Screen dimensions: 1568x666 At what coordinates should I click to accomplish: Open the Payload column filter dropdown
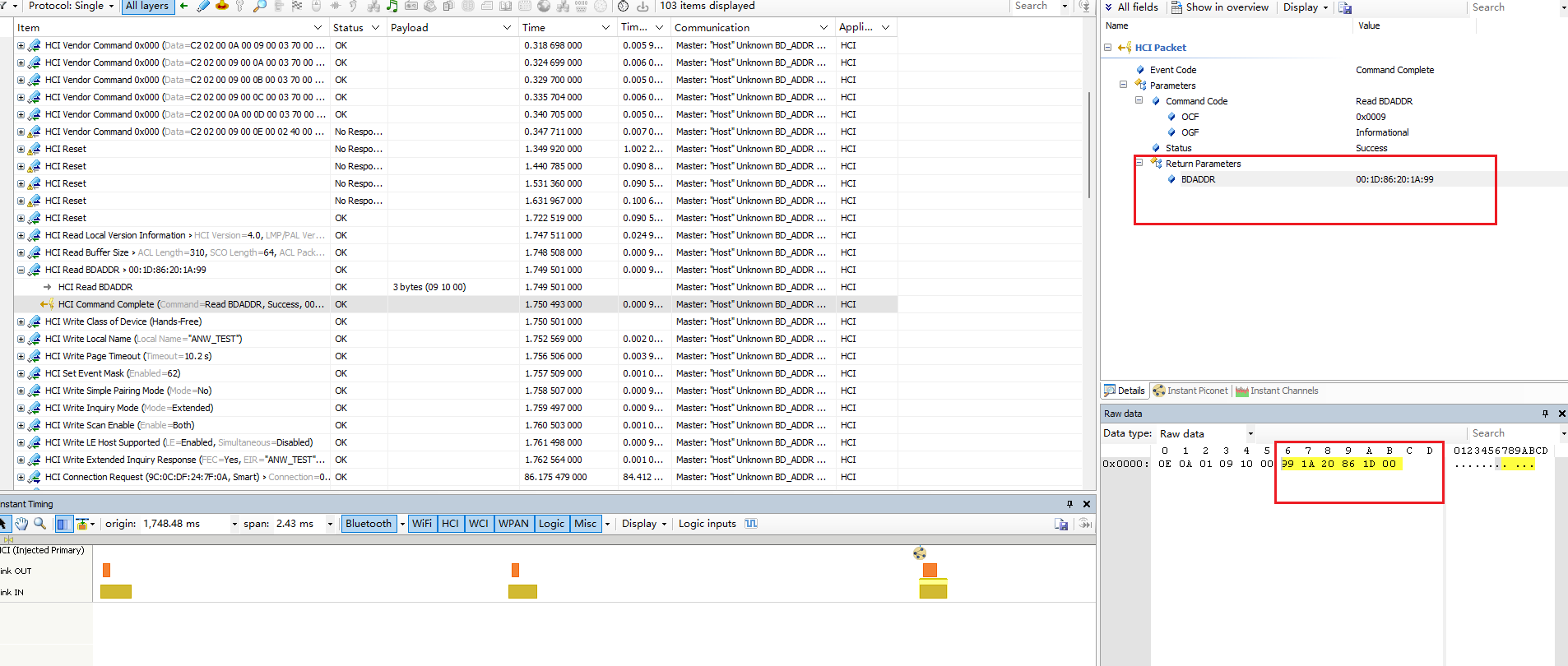(507, 28)
